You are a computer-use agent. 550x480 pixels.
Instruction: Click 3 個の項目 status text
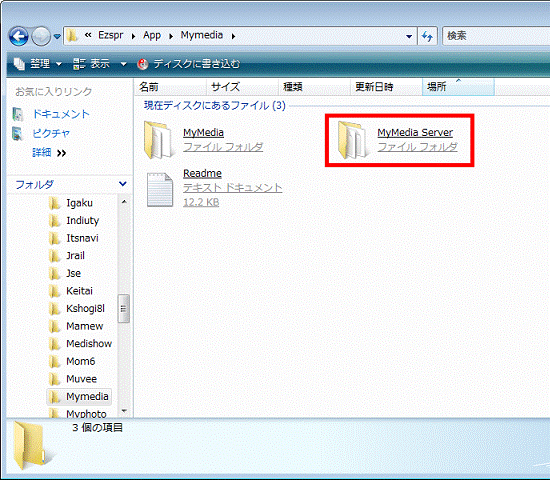98,427
